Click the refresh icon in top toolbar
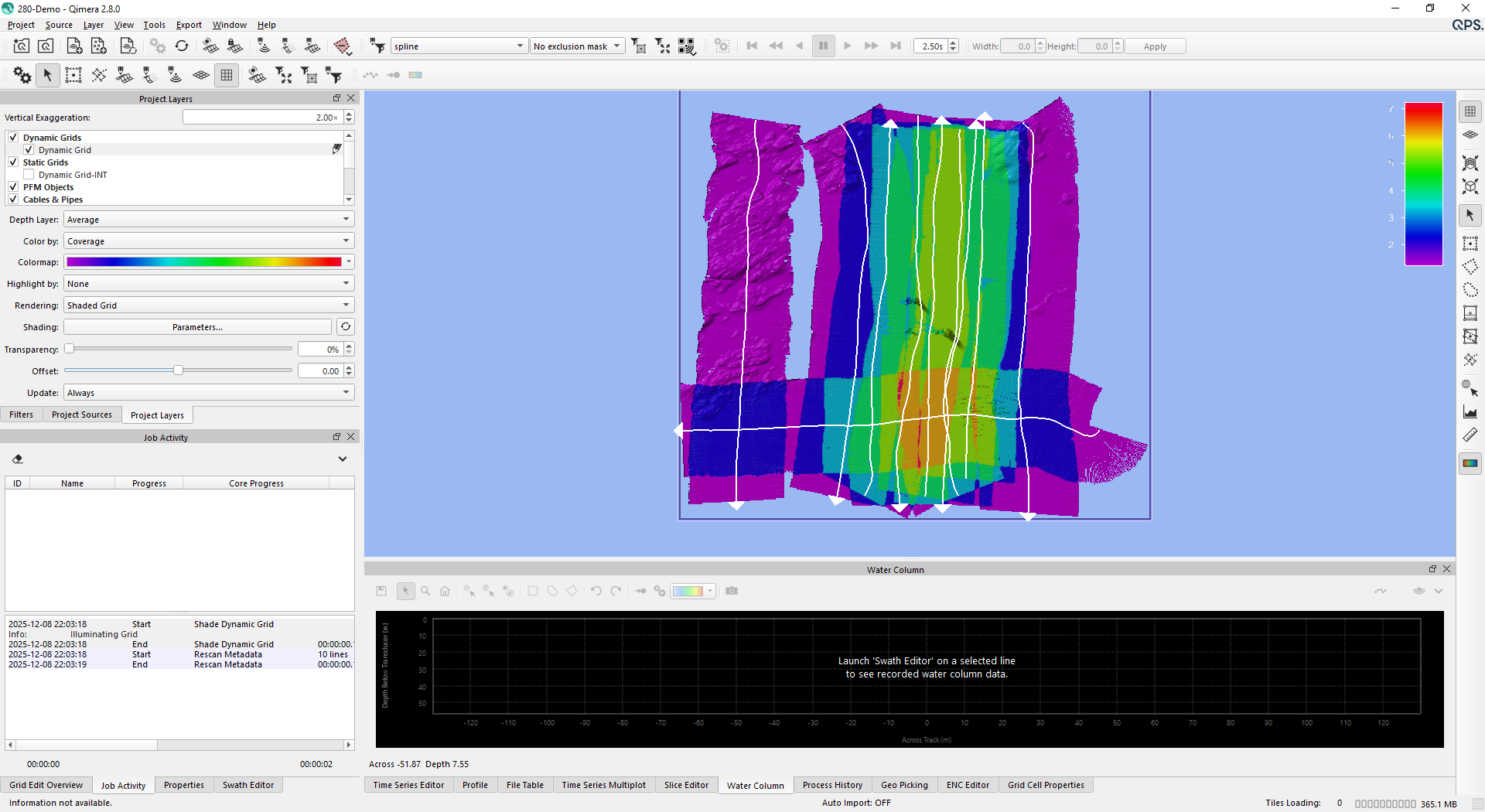Image resolution: width=1485 pixels, height=812 pixels. [182, 46]
